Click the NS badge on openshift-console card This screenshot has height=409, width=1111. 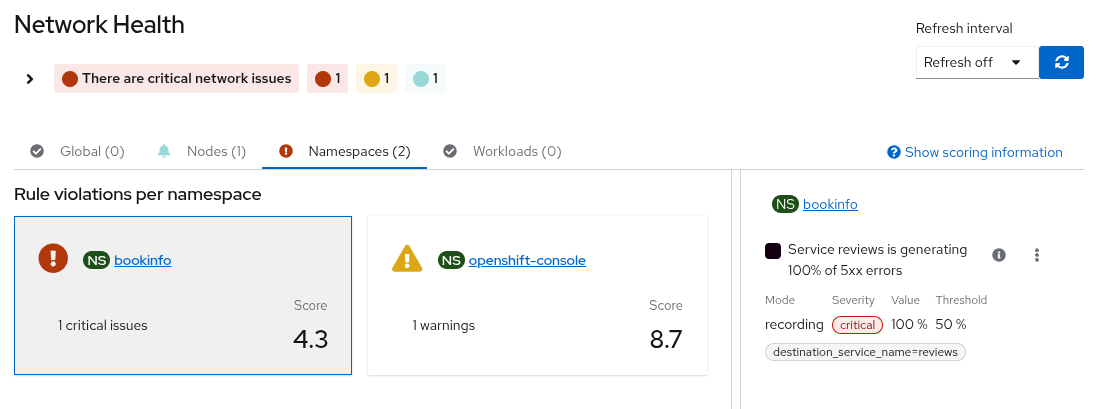click(x=451, y=260)
